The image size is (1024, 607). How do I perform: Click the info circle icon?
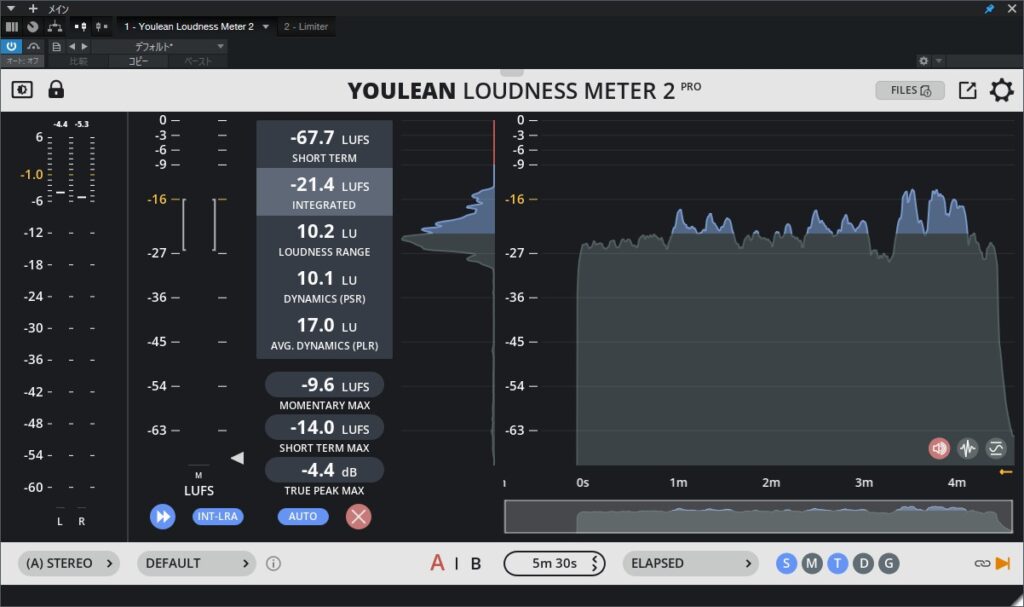(x=274, y=563)
